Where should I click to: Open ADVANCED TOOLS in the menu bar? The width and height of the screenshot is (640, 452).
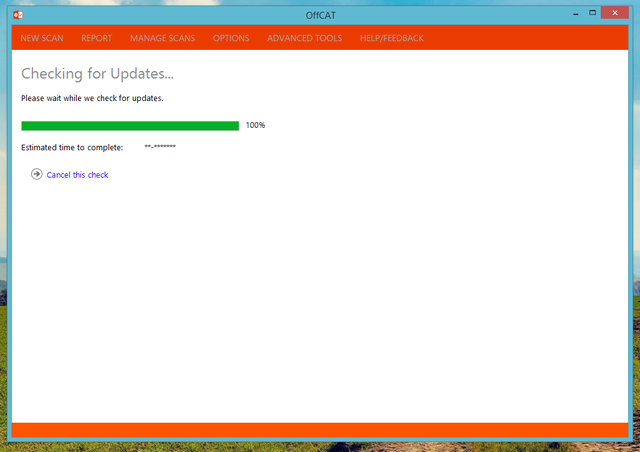[x=304, y=38]
